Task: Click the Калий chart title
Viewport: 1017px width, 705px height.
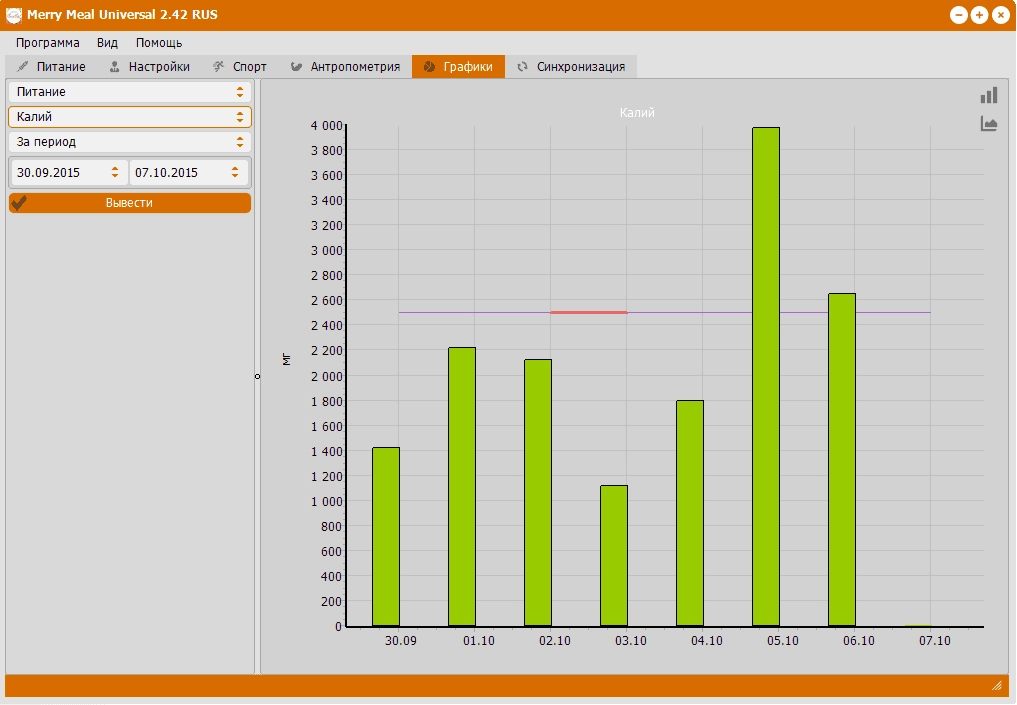Action: coord(637,113)
